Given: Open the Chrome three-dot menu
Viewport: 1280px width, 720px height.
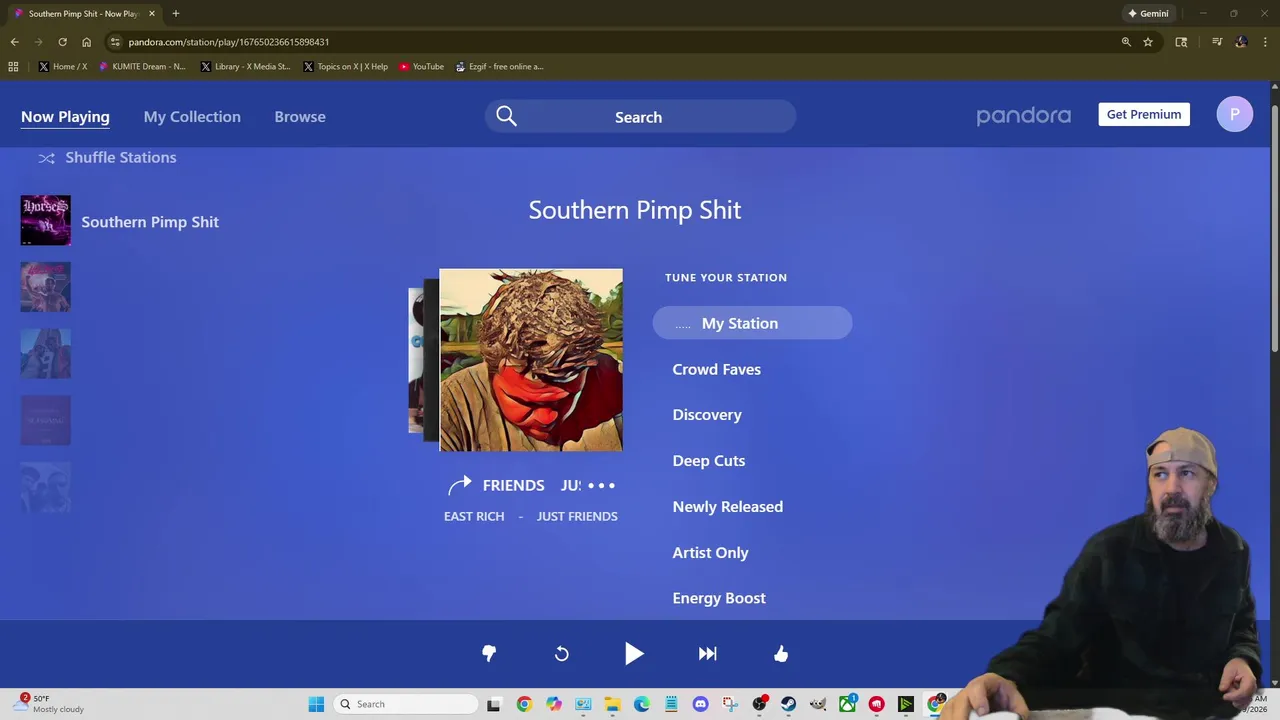Looking at the screenshot, I should click(1265, 42).
